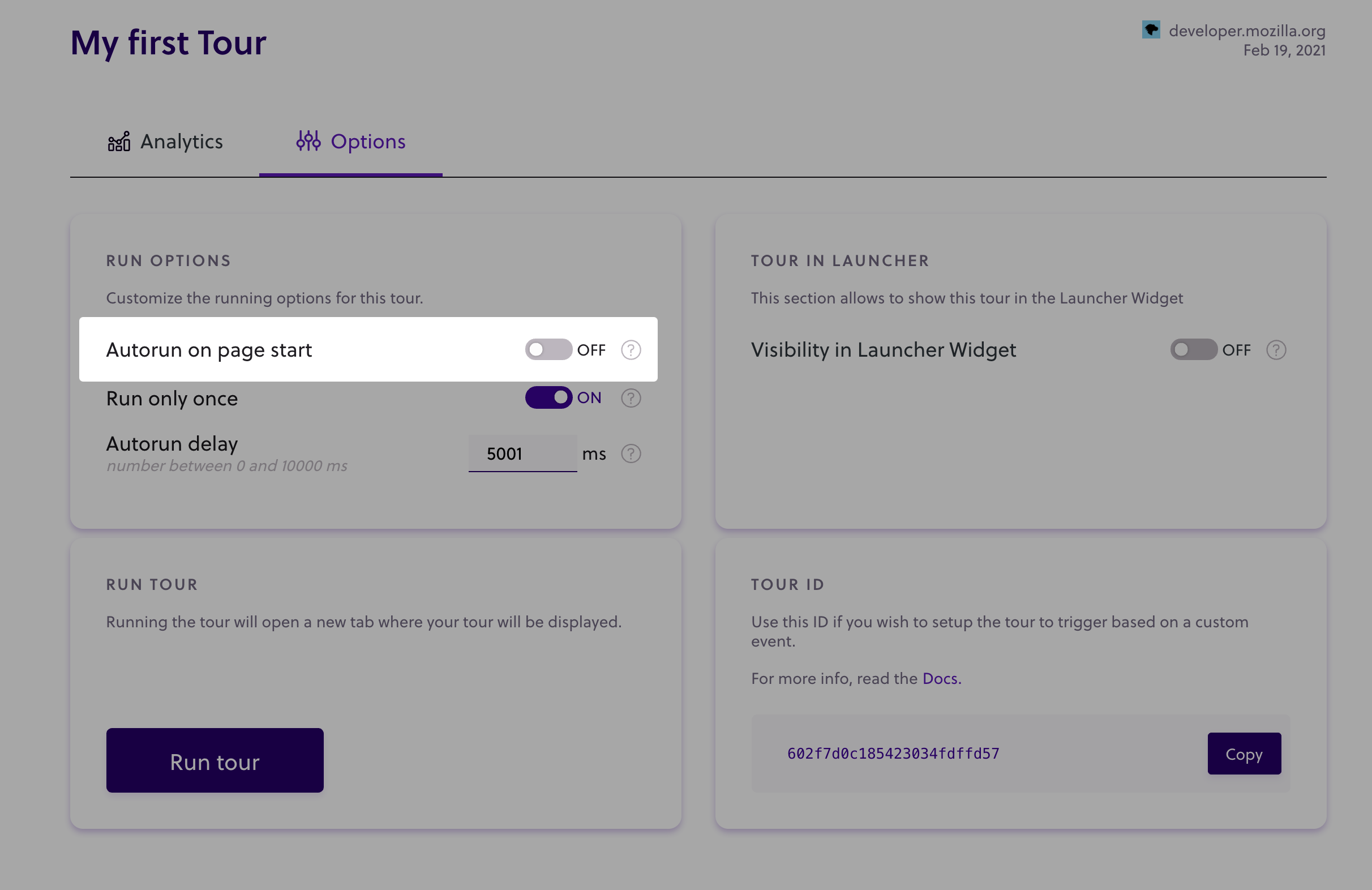Click the Options sliders icon

[308, 142]
